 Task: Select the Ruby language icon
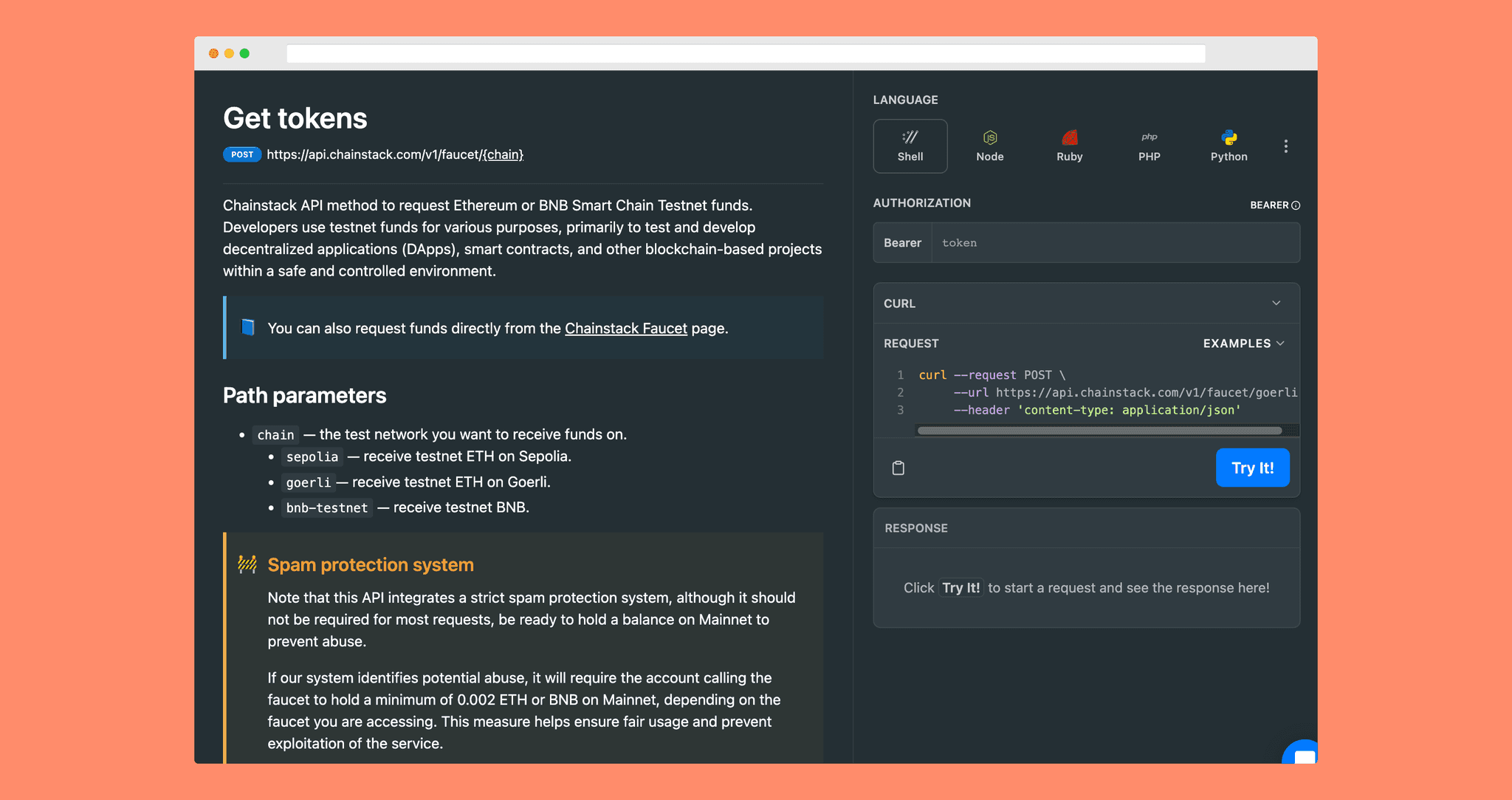pyautogui.click(x=1069, y=137)
